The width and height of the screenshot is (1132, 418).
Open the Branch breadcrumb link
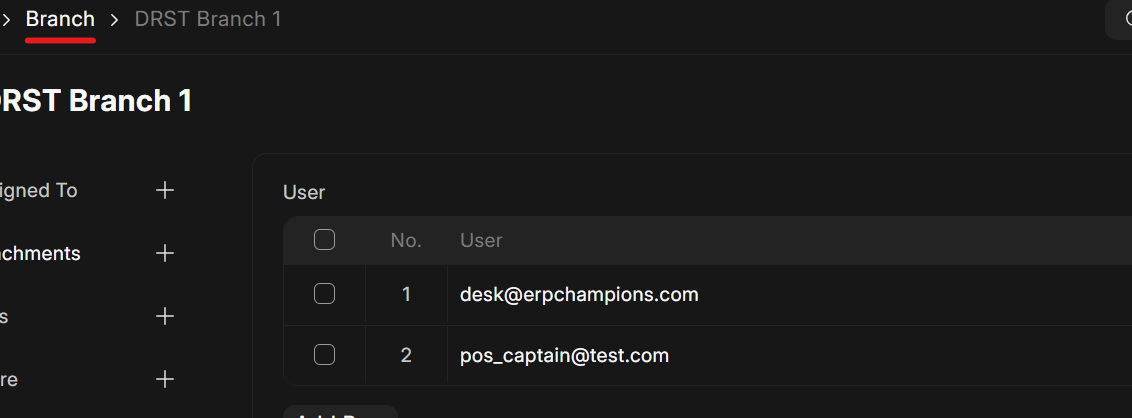point(60,19)
